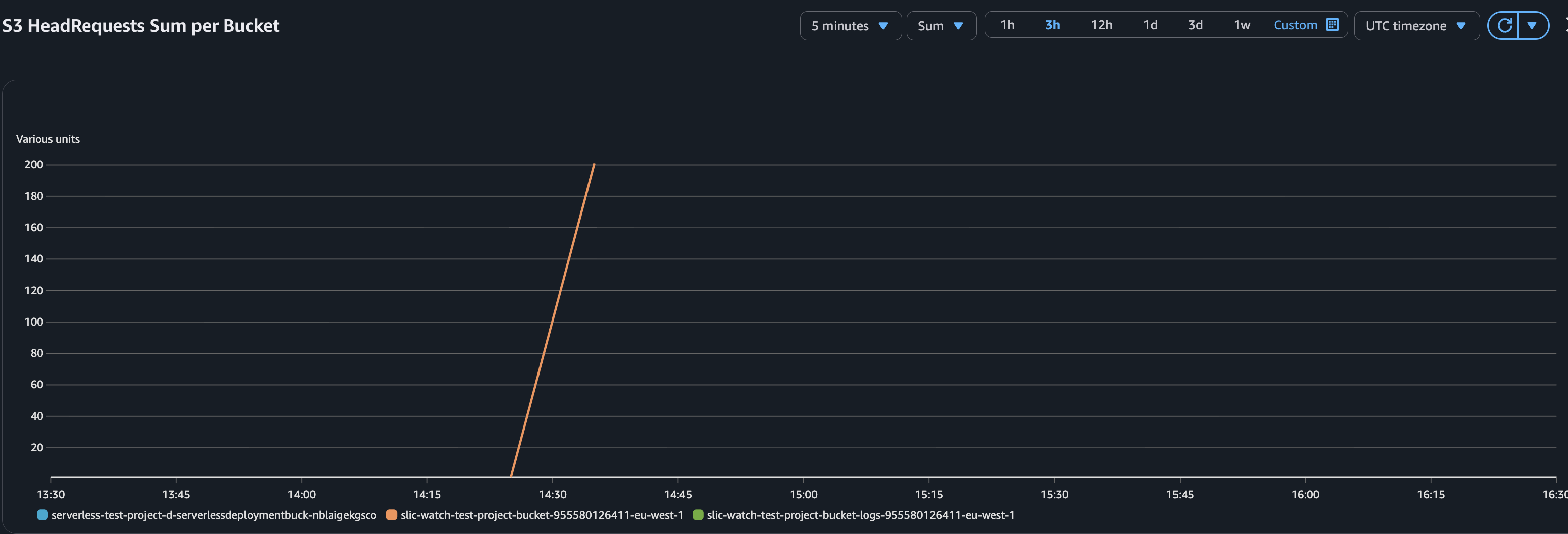Select the 1h time range
1568x534 pixels.
coord(1007,25)
